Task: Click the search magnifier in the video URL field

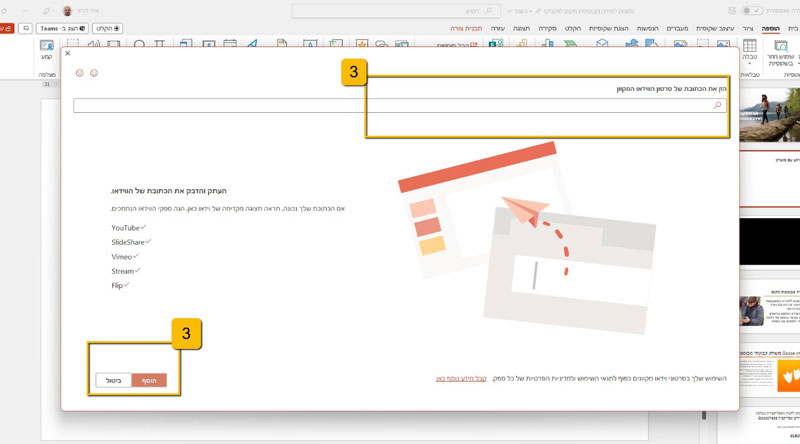Action: tap(717, 105)
